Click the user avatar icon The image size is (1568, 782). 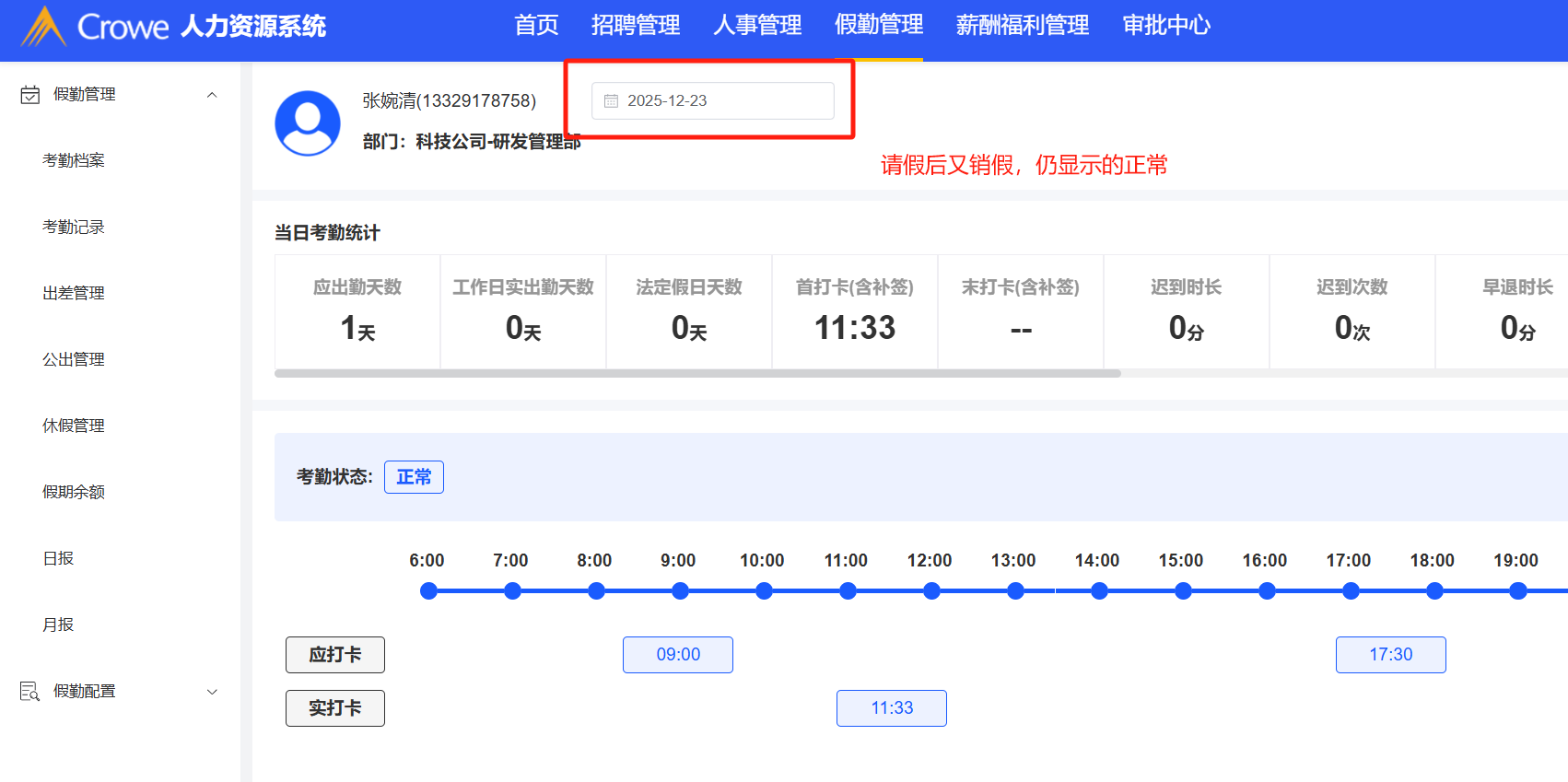tap(308, 123)
